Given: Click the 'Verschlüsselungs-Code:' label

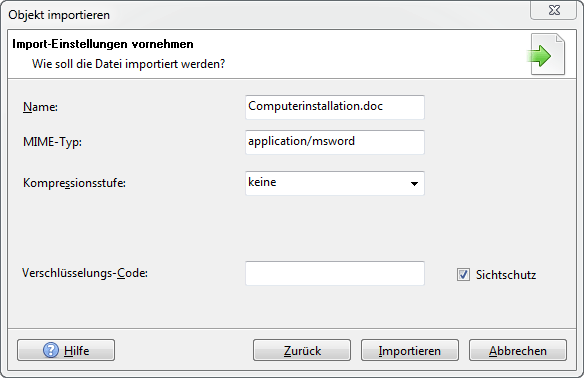Looking at the screenshot, I should [85, 273].
